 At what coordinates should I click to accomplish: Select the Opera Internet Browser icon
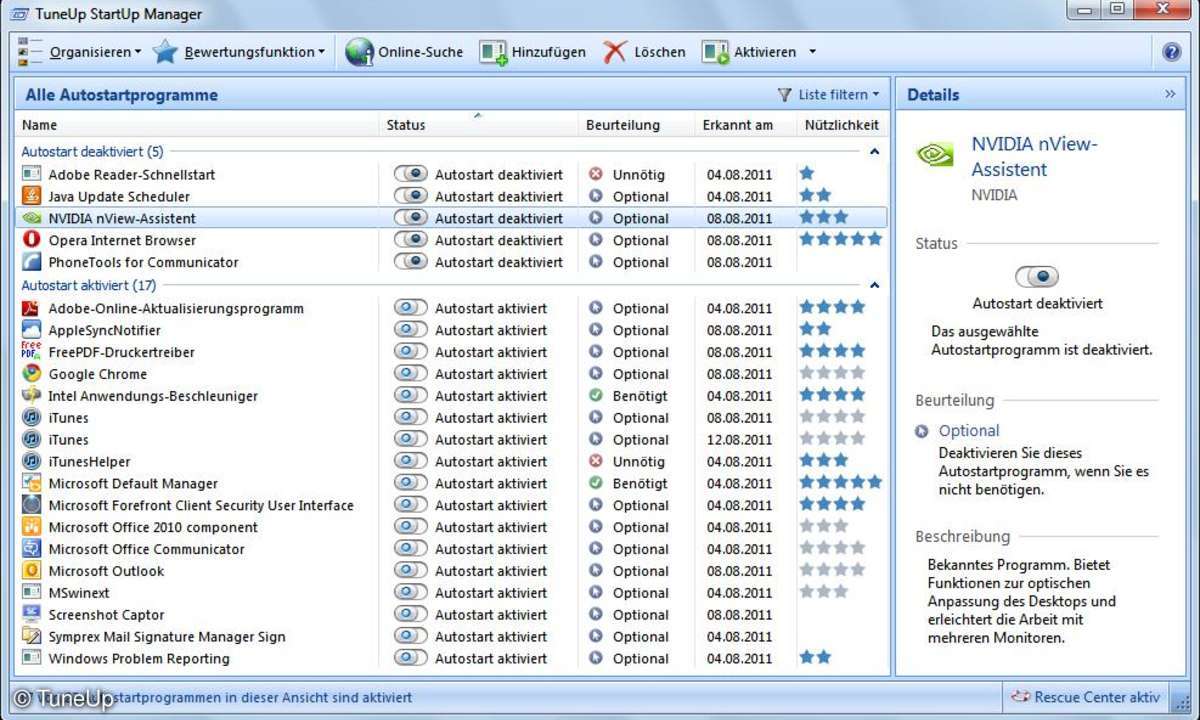(x=31, y=240)
